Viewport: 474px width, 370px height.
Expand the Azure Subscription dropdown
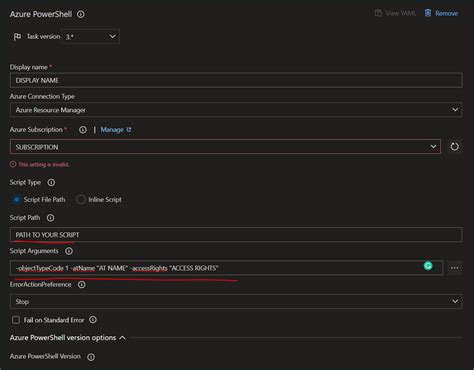pos(225,147)
